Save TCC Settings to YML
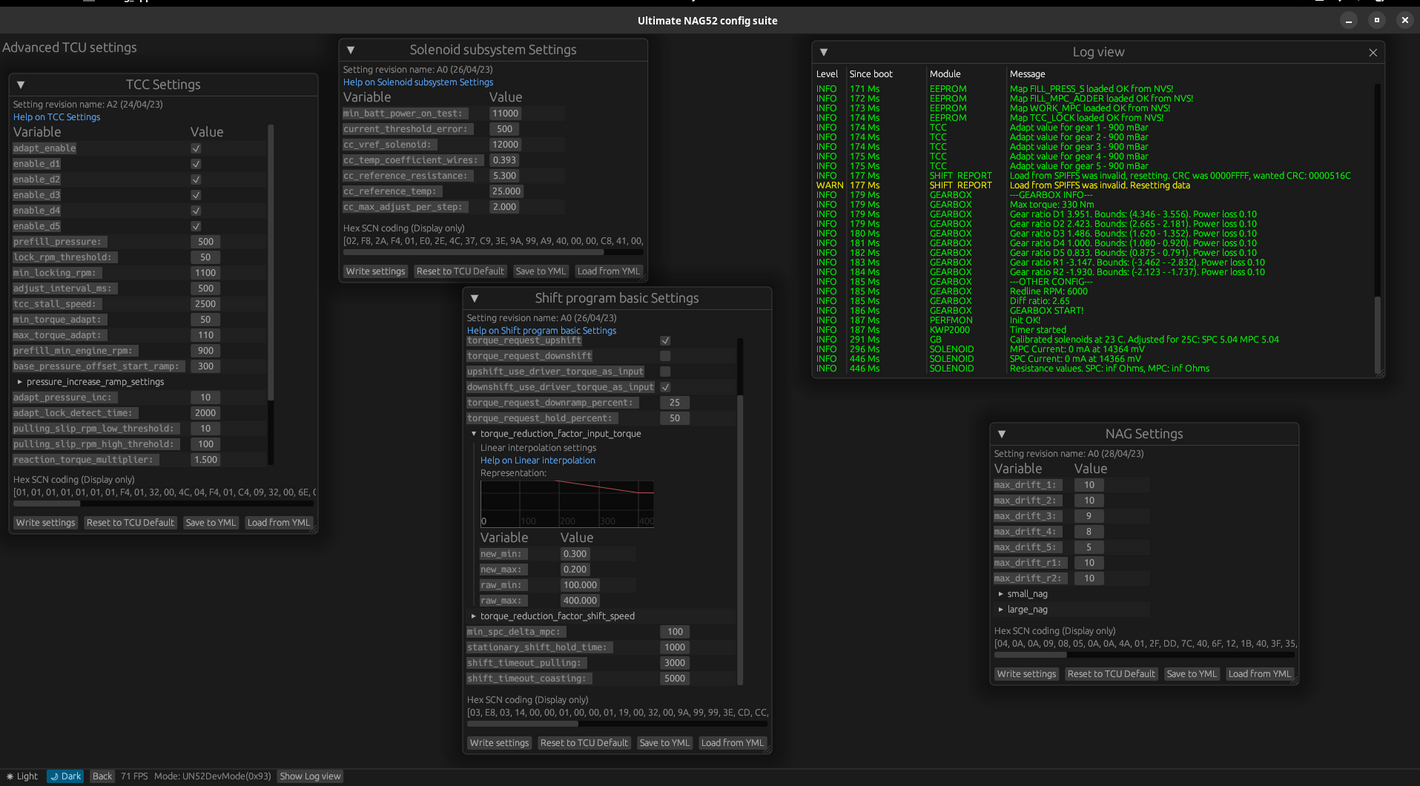Screen dimensions: 1420x786 (x=210, y=523)
